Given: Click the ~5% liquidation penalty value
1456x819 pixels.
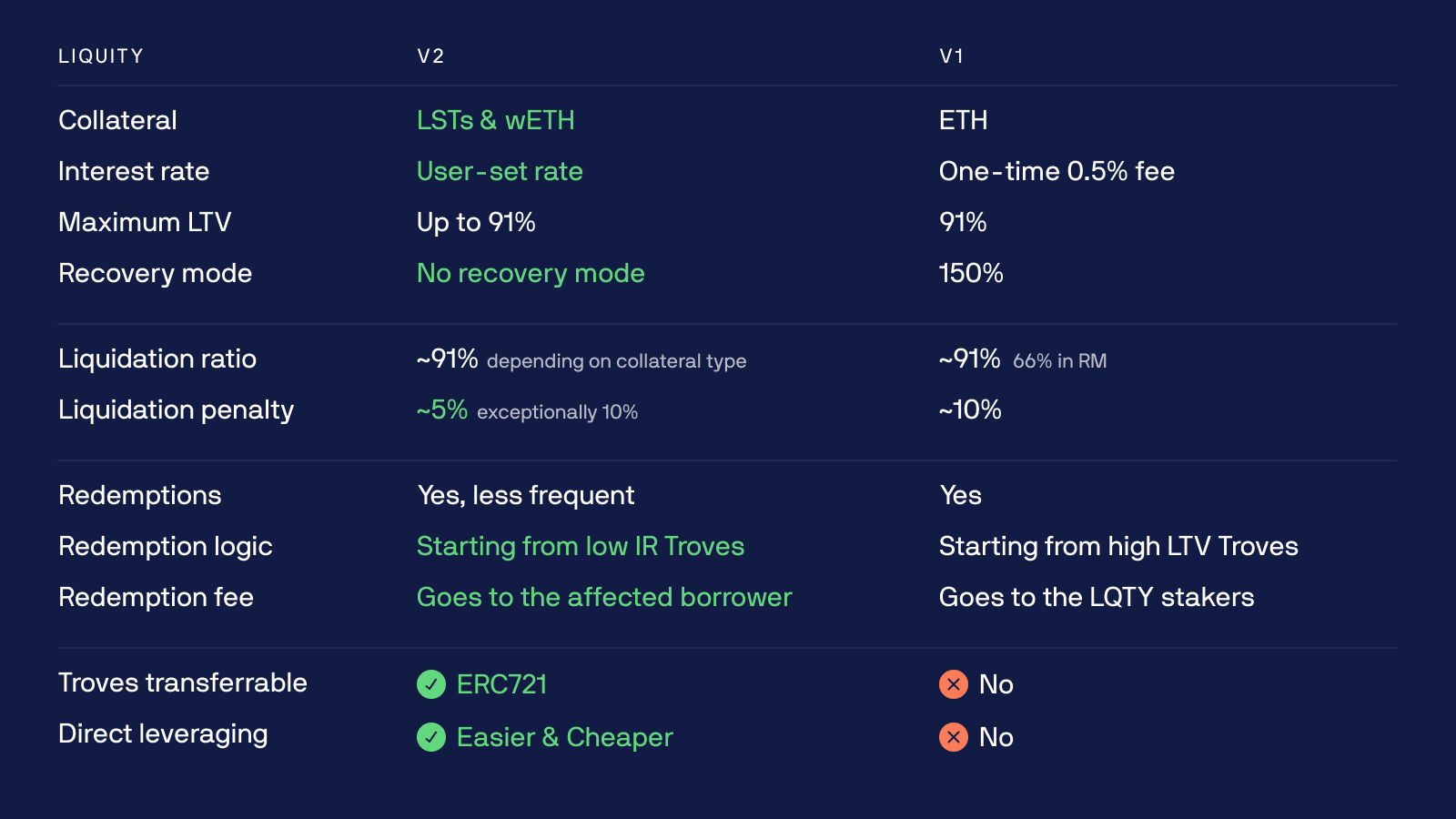Looking at the screenshot, I should click(442, 409).
